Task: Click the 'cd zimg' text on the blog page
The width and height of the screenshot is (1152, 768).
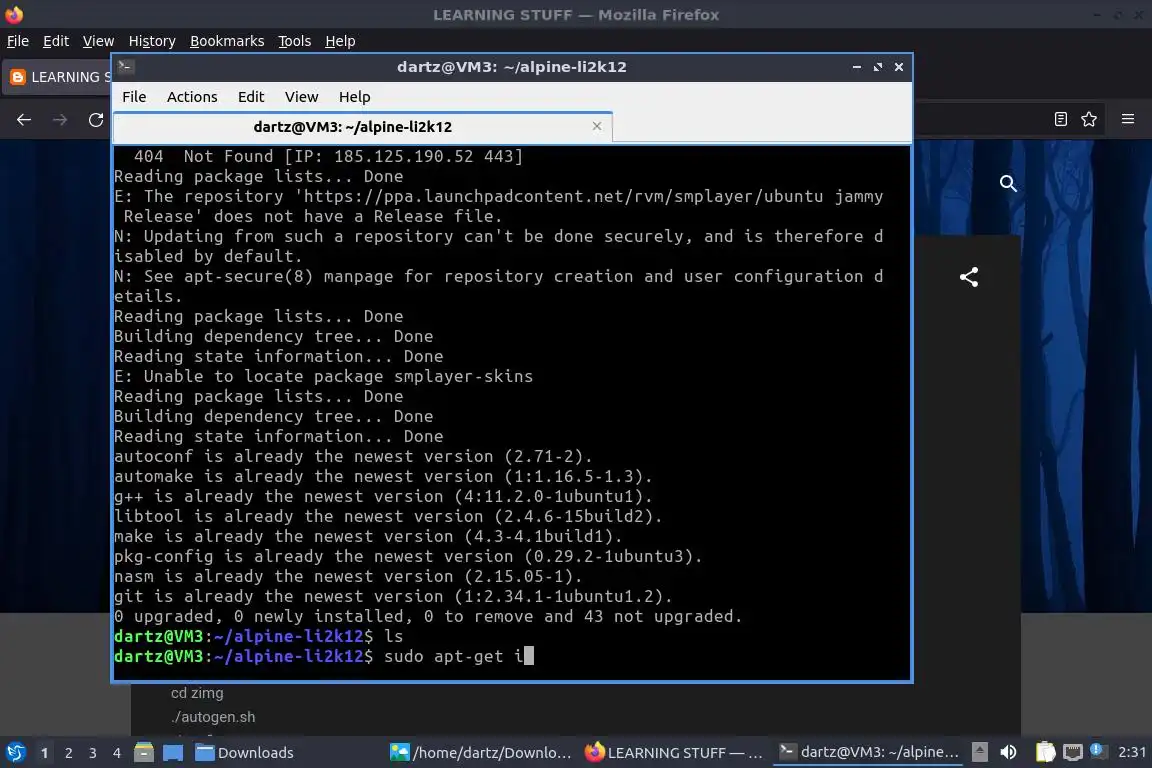Action: tap(197, 693)
